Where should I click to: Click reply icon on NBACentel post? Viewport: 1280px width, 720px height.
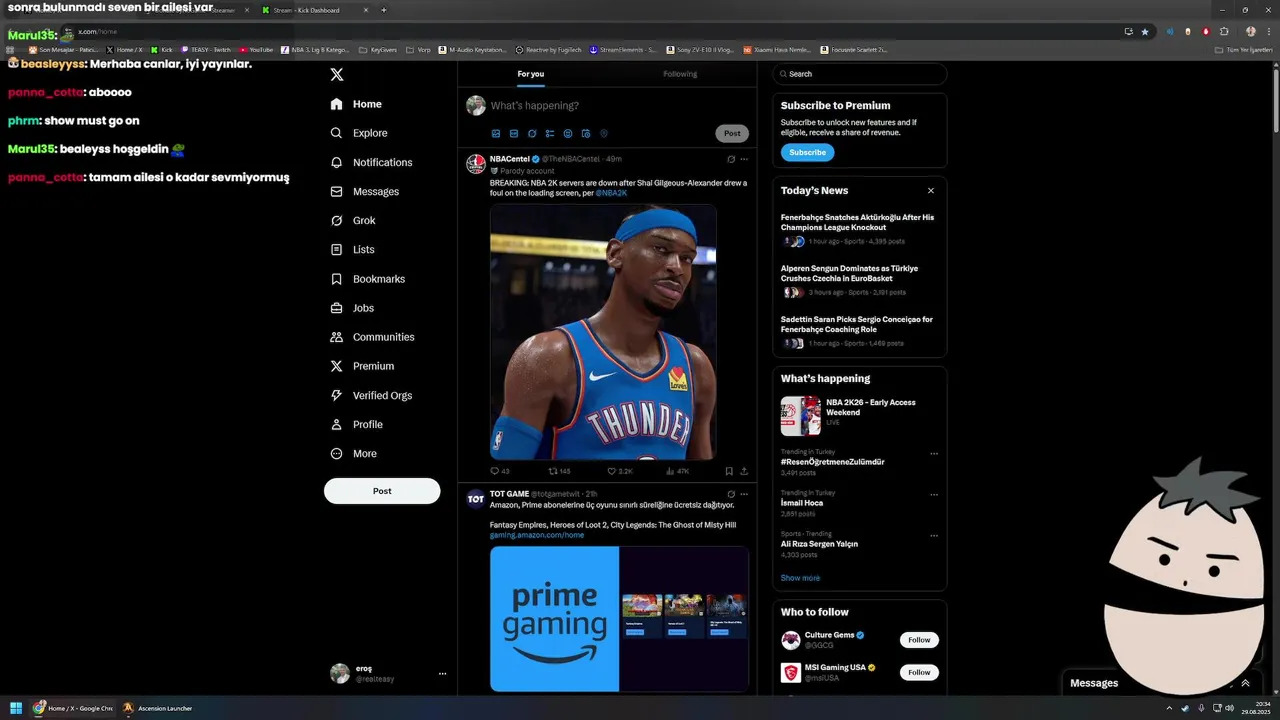pyautogui.click(x=494, y=471)
